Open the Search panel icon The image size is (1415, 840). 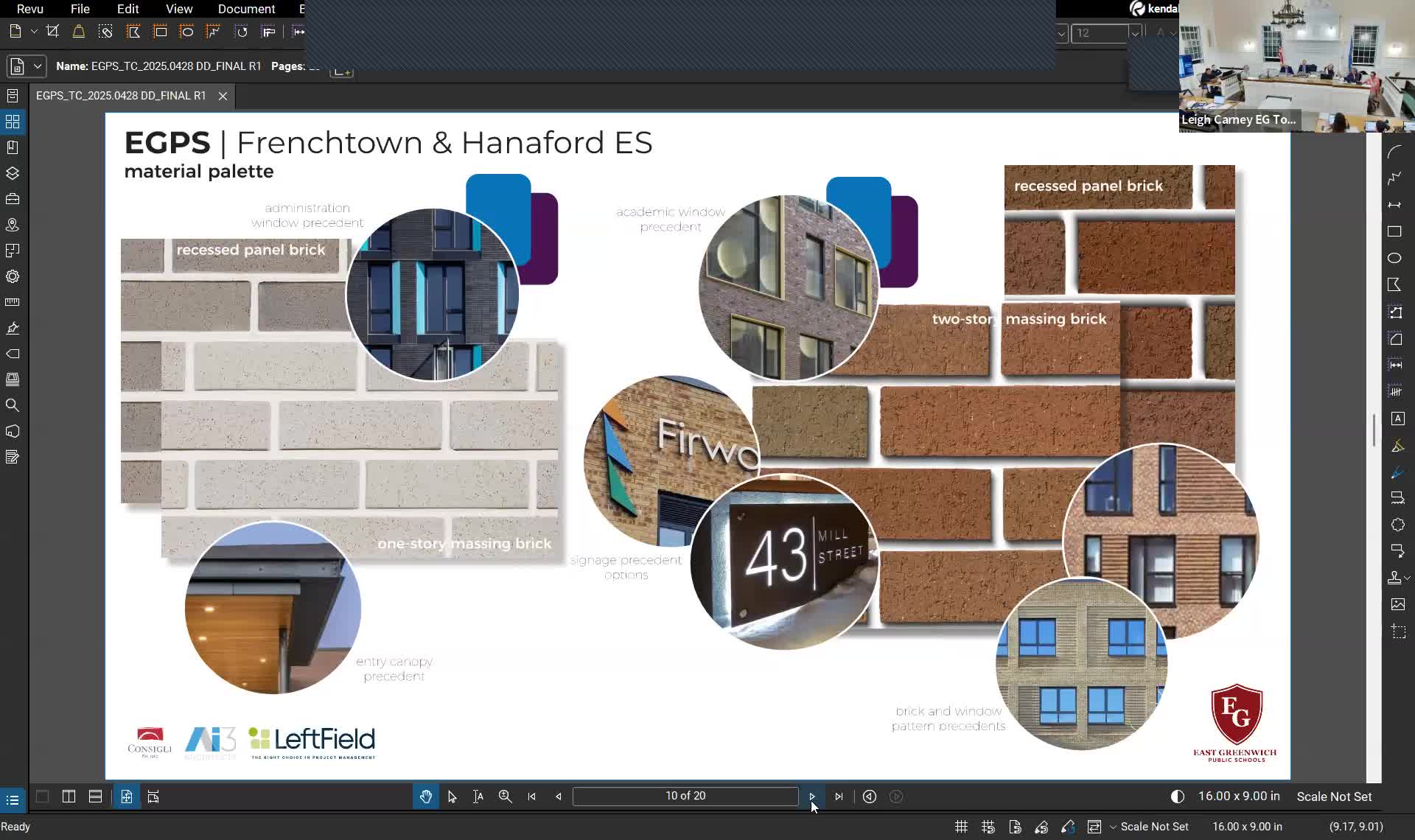[x=13, y=405]
